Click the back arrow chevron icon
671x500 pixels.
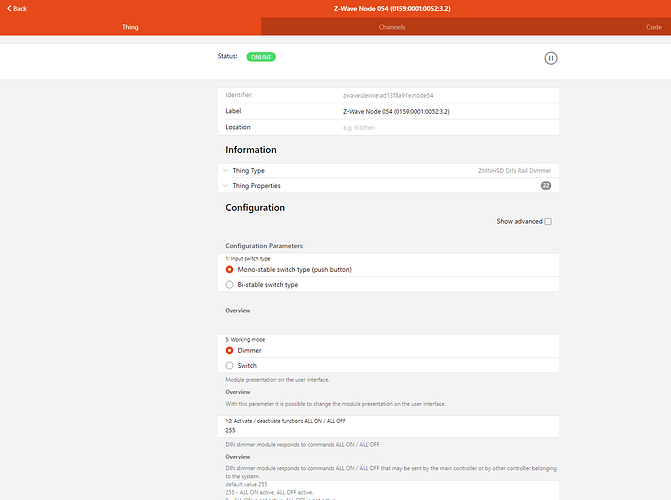[9, 9]
